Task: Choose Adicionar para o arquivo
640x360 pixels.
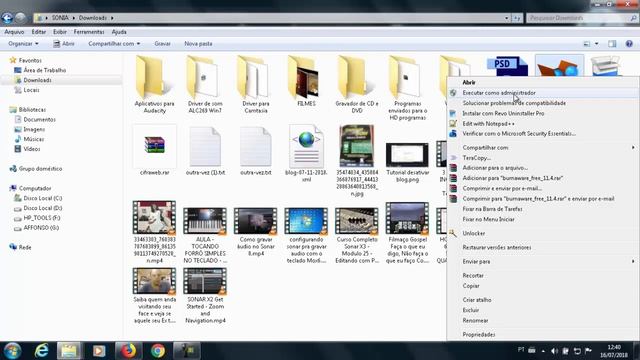Action: pyautogui.click(x=495, y=168)
